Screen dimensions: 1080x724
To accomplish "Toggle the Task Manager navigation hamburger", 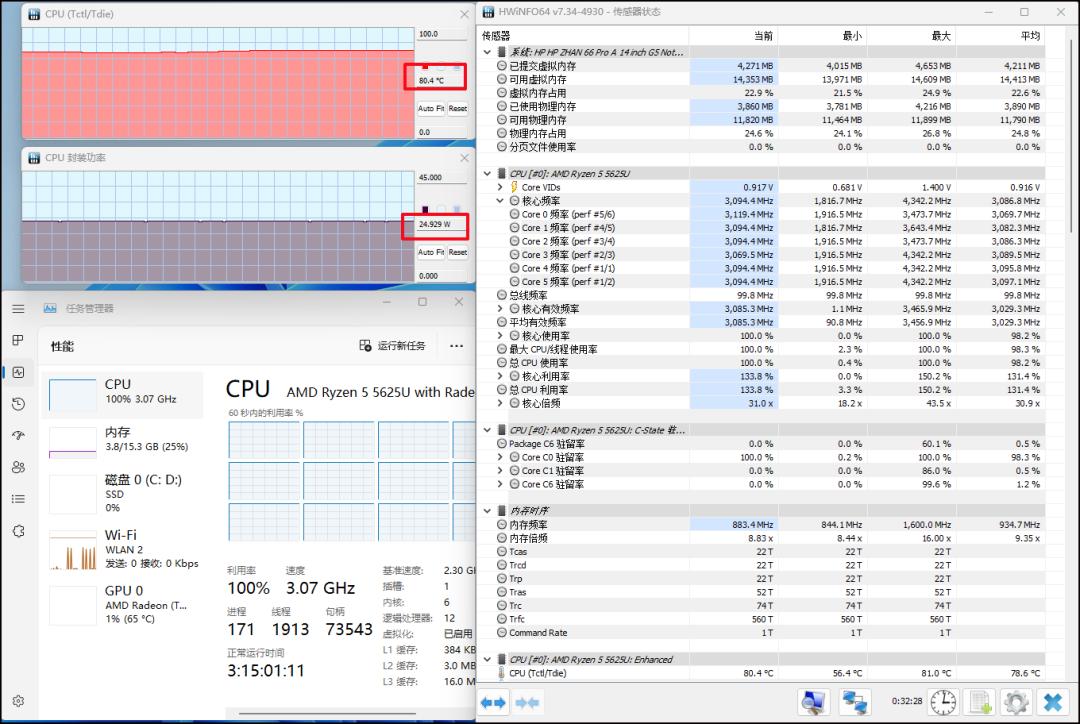I will pyautogui.click(x=18, y=308).
